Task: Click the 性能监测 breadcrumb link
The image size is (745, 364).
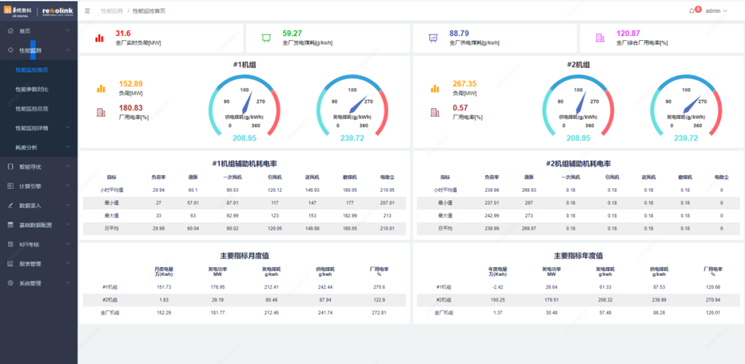Action: 111,10
